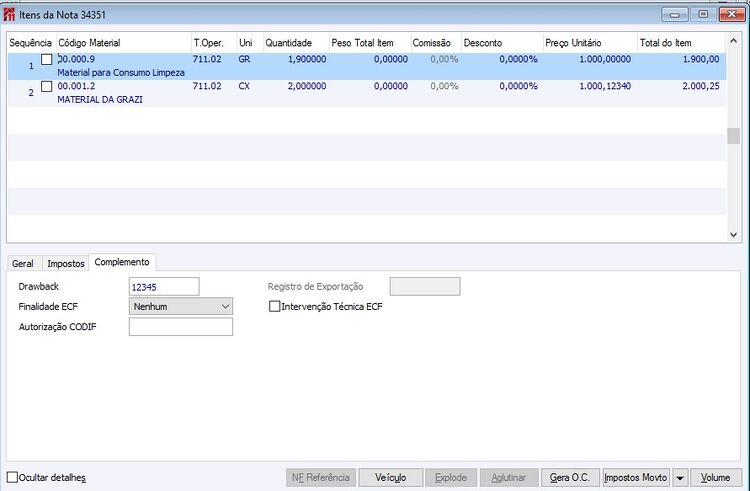
Task: Tick the checkbox for item 00.000.9
Action: (x=46, y=59)
